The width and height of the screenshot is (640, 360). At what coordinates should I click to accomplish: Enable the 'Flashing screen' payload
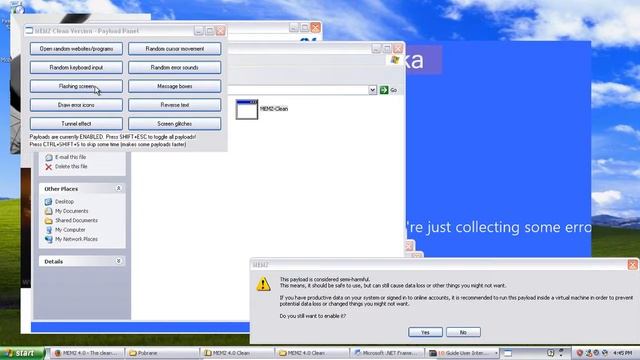coord(76,86)
